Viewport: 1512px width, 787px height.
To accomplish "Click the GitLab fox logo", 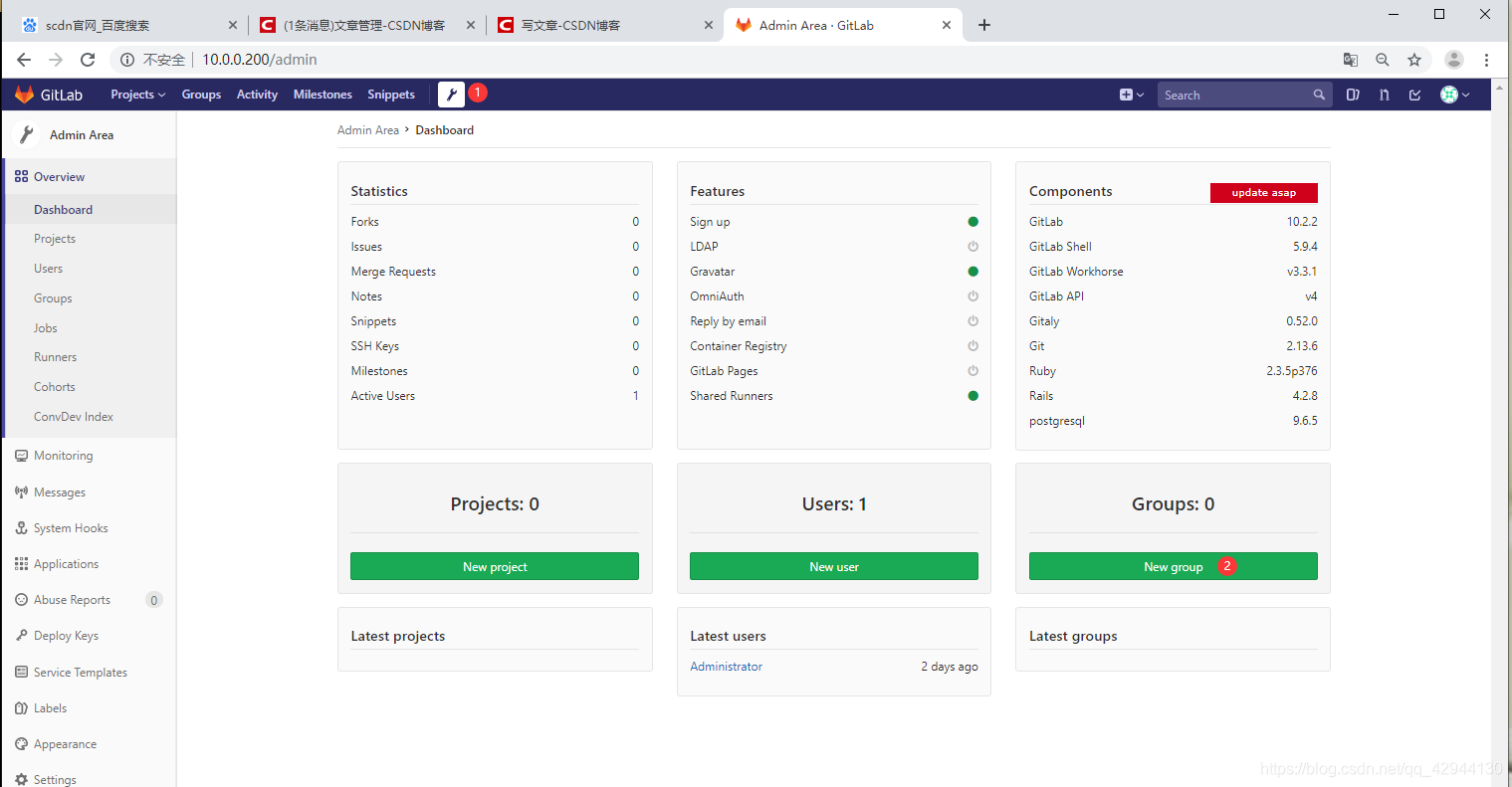I will (x=24, y=95).
